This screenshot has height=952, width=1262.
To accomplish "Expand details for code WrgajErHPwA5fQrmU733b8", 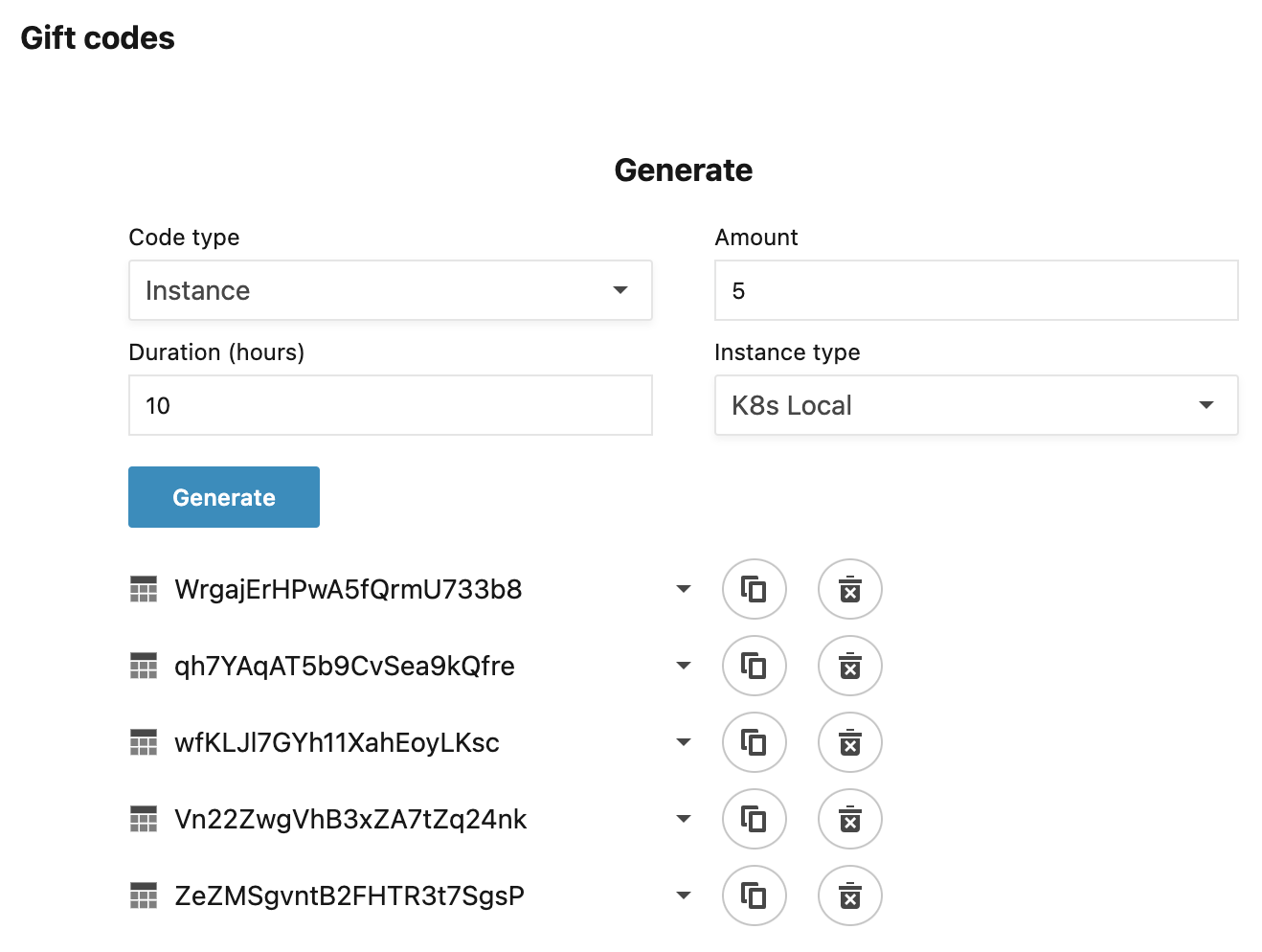I will (684, 589).
